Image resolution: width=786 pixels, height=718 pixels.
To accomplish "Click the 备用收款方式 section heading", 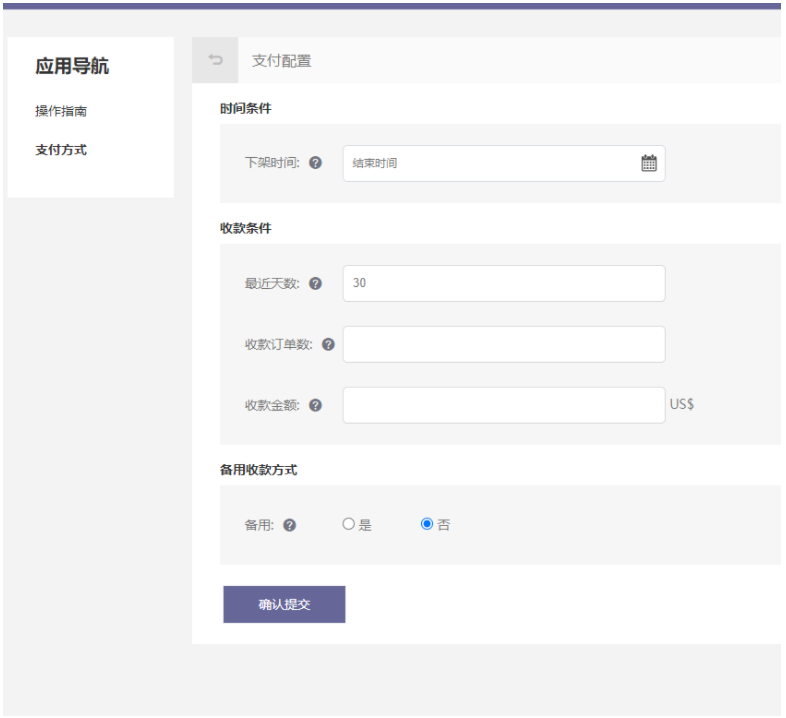I will pyautogui.click(x=258, y=469).
